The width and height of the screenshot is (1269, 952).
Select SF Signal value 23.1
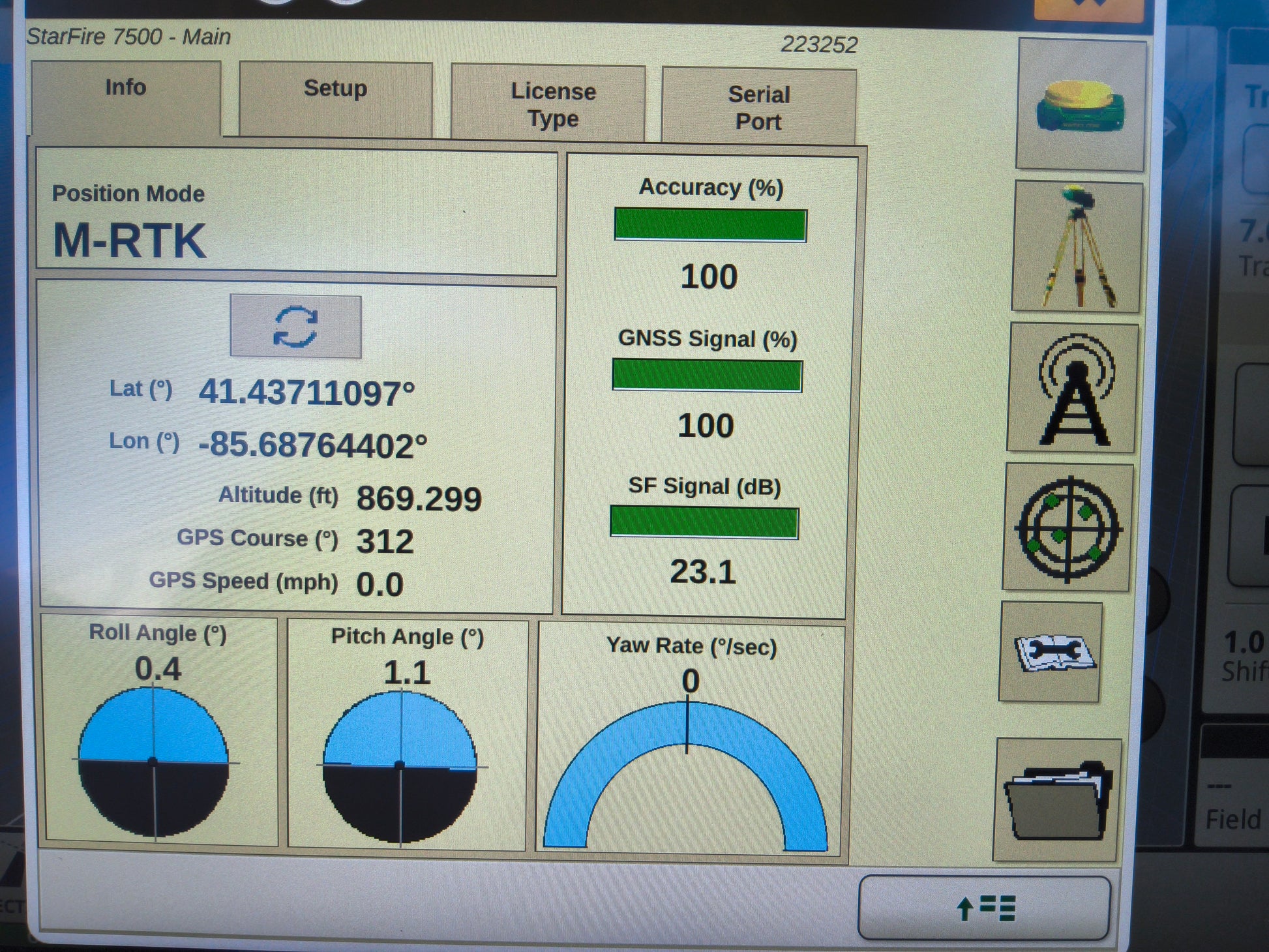click(703, 572)
